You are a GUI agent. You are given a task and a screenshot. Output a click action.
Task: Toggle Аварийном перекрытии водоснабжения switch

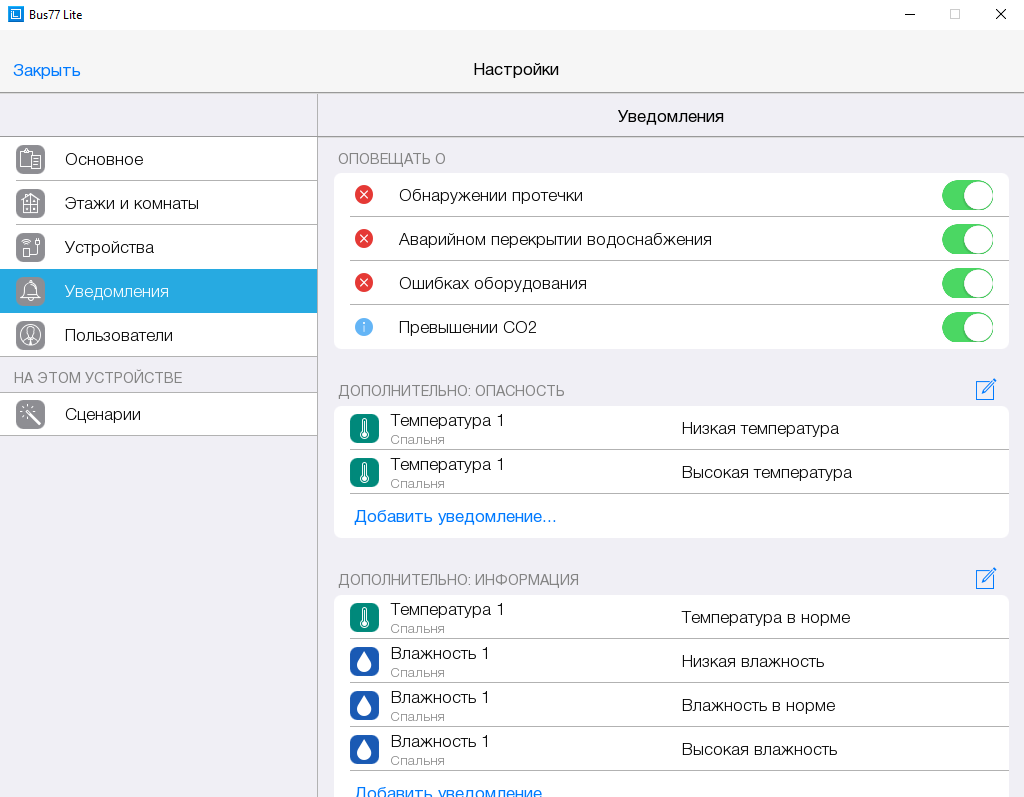(x=967, y=239)
